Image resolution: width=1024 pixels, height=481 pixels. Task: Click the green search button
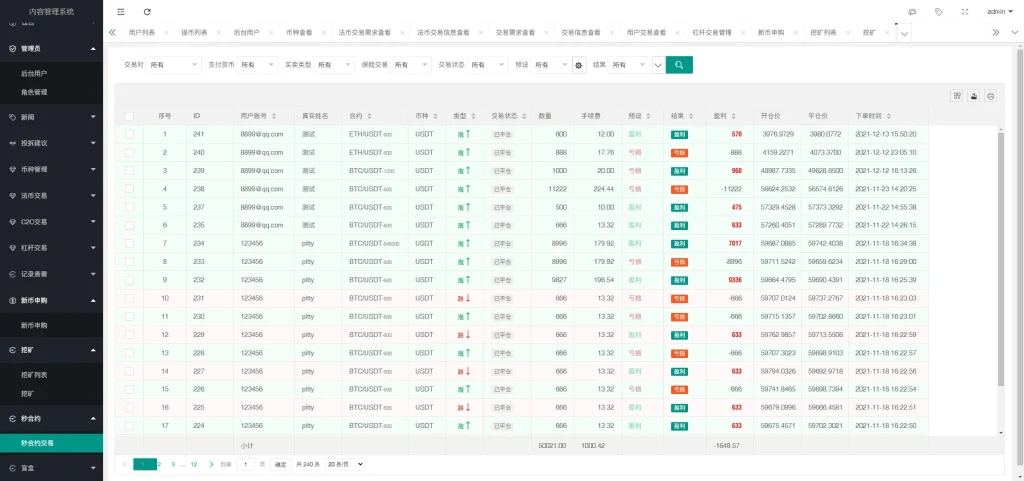pos(679,65)
